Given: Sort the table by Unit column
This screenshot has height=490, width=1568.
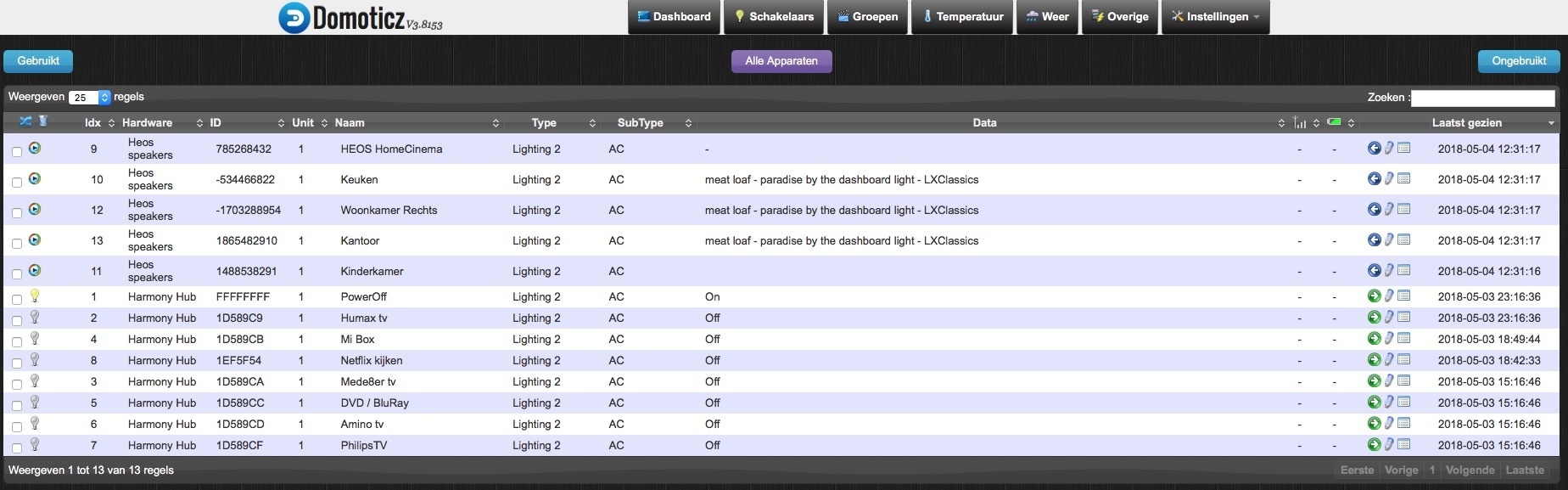Looking at the screenshot, I should (x=309, y=122).
